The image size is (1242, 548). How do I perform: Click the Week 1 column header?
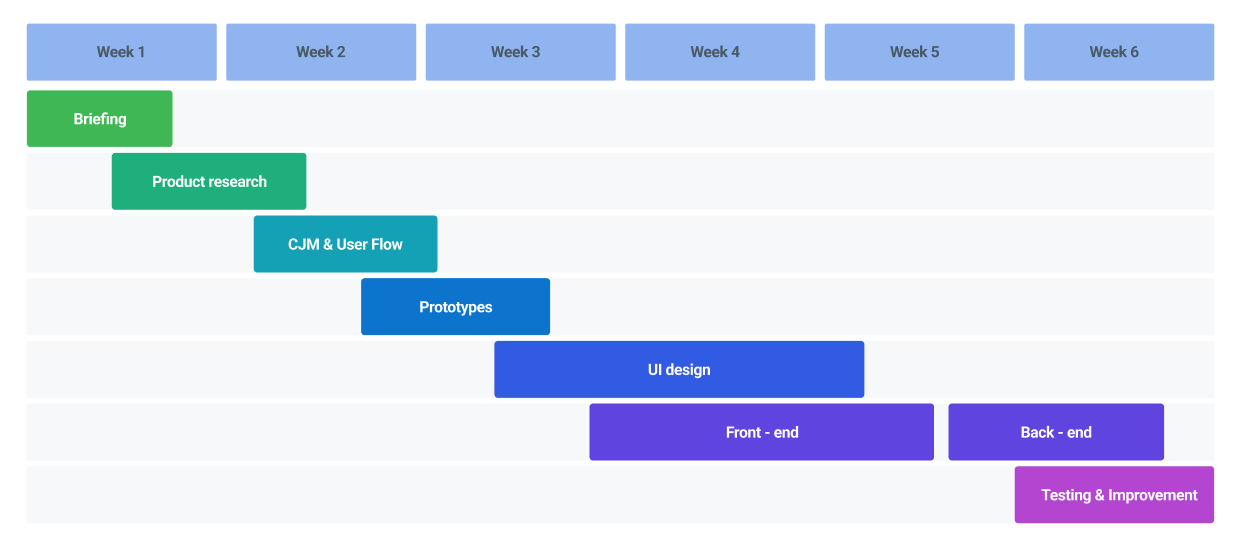point(121,52)
